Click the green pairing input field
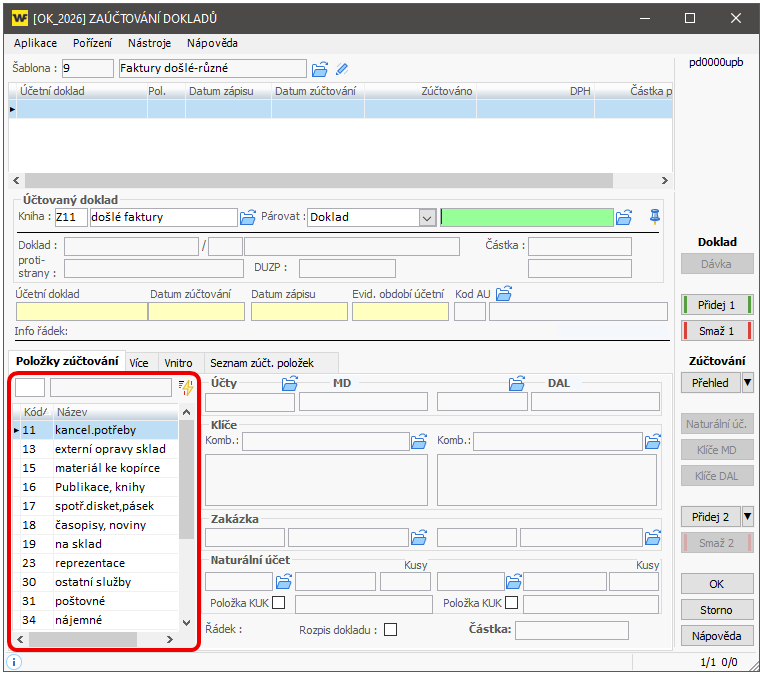The width and height of the screenshot is (763, 675). click(x=527, y=217)
